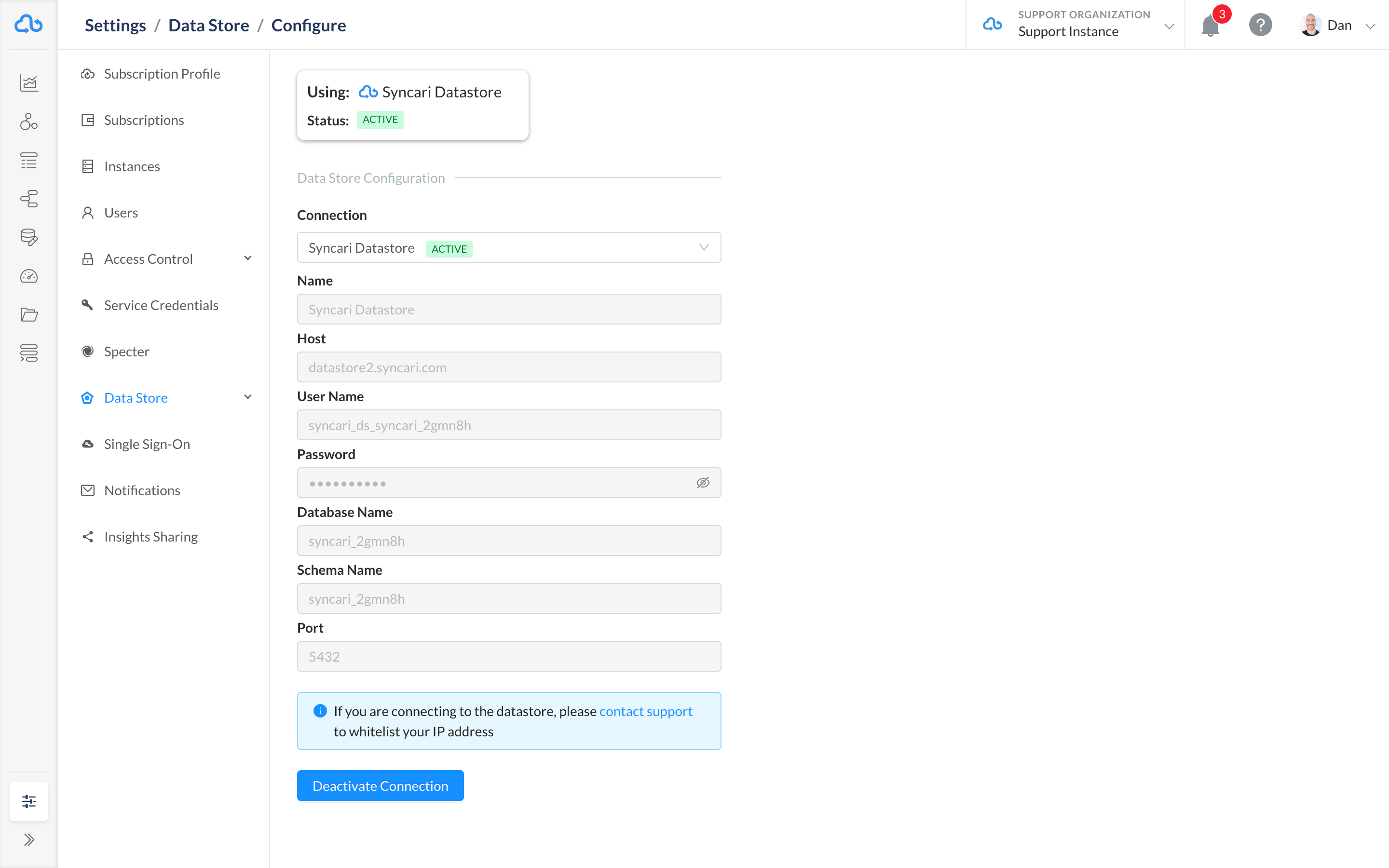Click the Password input field
This screenshot has height=868, width=1389.
pos(509,483)
